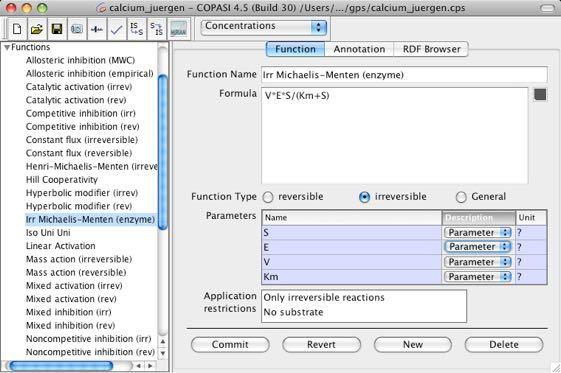The height and width of the screenshot is (373, 561).
Task: Select Hyperbolic modifier (irrev) function
Action: (x=82, y=193)
